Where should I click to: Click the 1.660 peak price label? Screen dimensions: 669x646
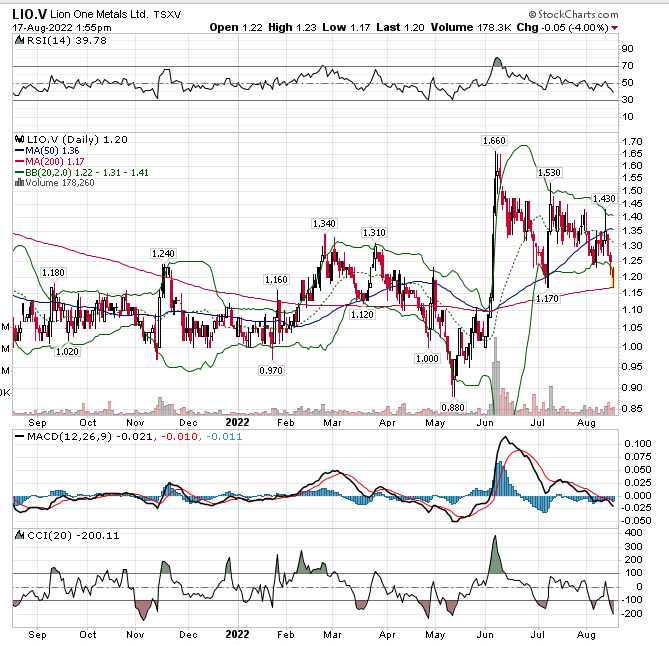click(x=494, y=141)
